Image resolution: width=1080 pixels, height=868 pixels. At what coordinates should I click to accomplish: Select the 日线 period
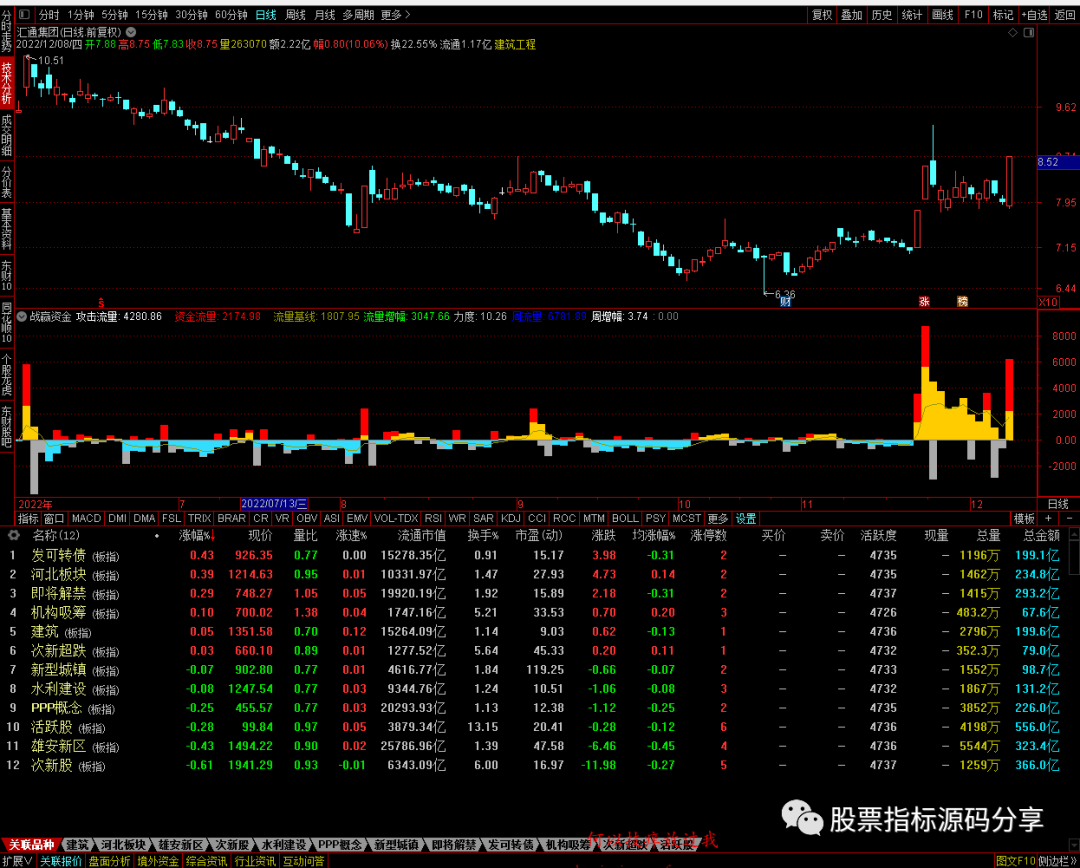tap(266, 14)
